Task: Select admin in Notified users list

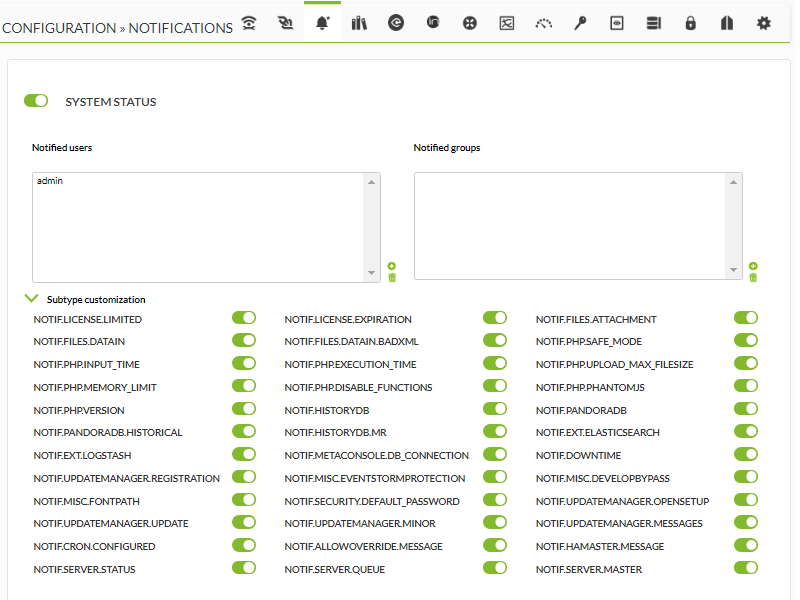Action: coord(50,181)
